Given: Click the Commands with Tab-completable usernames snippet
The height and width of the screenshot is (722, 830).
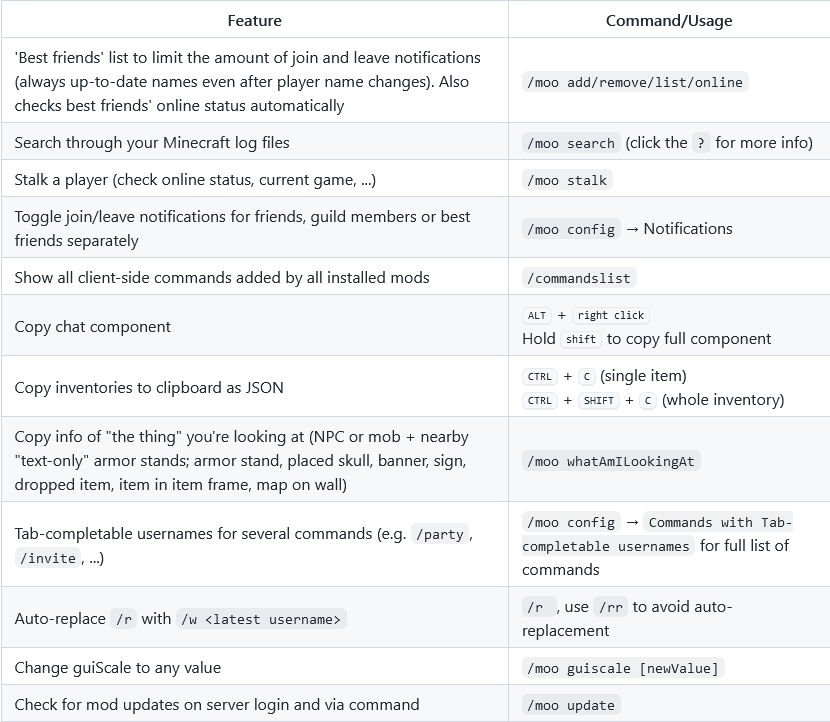Looking at the screenshot, I should [657, 534].
